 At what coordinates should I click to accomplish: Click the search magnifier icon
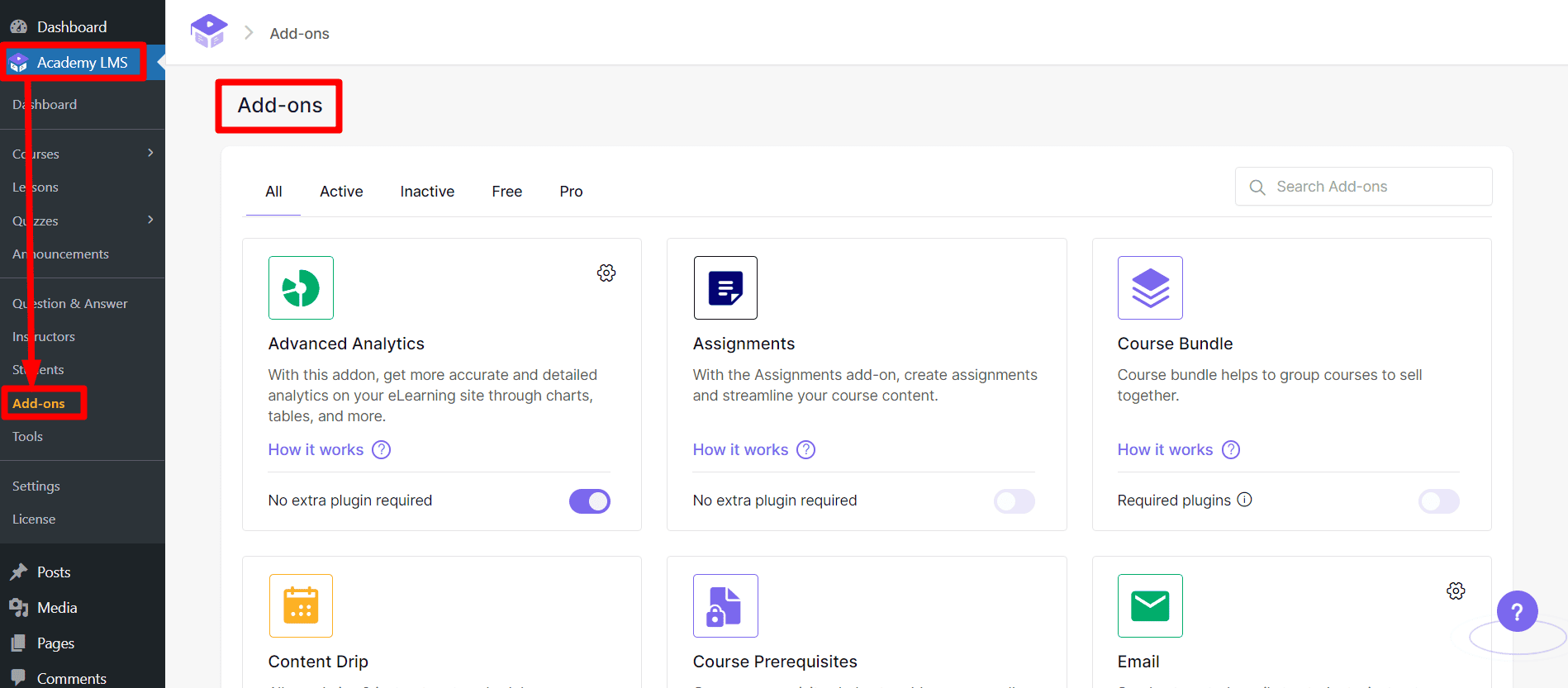point(1257,187)
